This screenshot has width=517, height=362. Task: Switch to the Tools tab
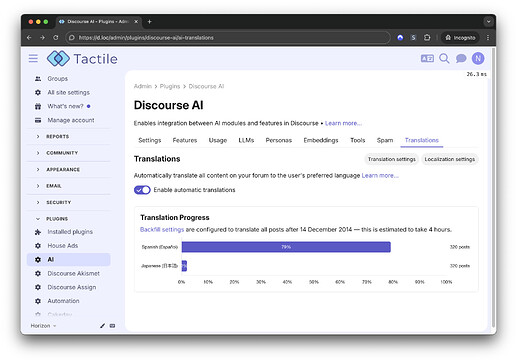(x=358, y=140)
